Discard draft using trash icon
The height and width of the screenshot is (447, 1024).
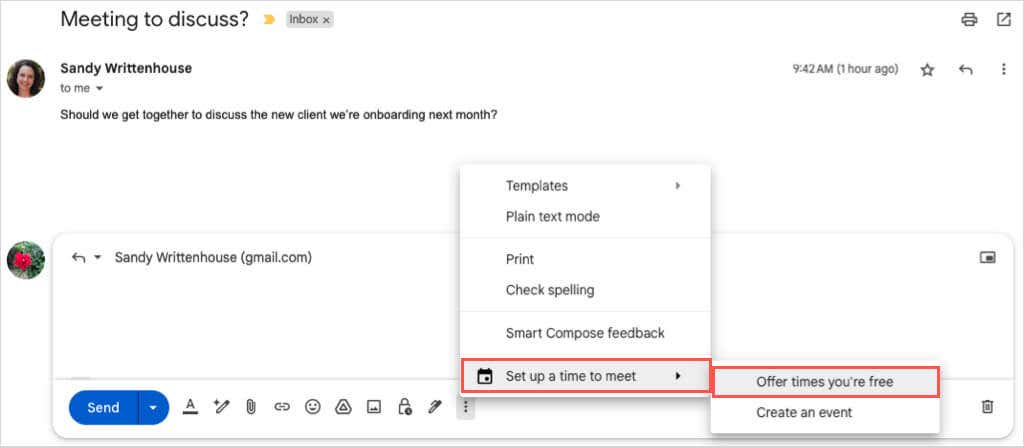(987, 406)
